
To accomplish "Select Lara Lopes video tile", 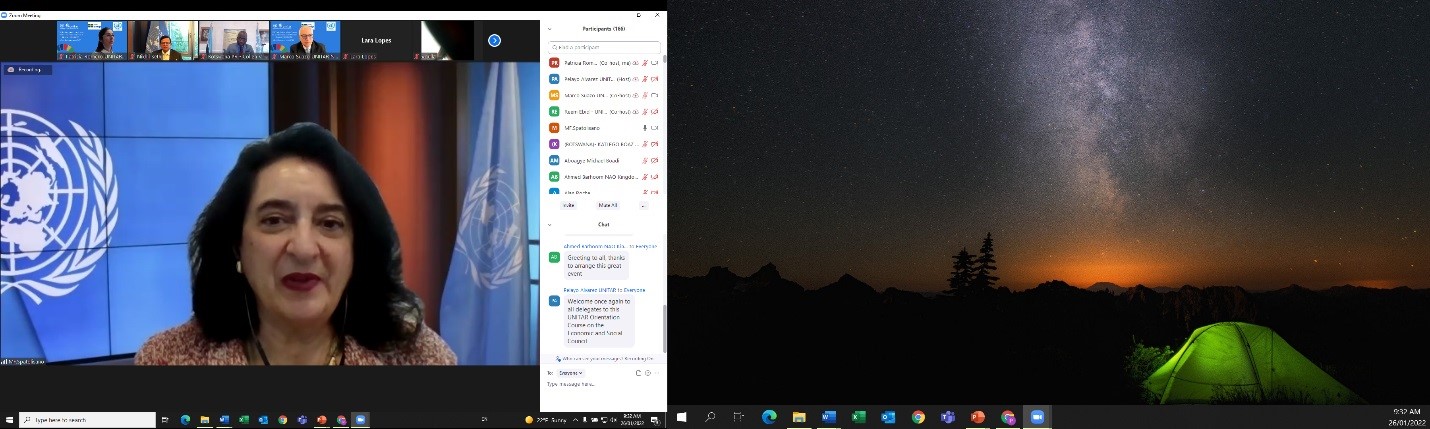I will [x=378, y=40].
